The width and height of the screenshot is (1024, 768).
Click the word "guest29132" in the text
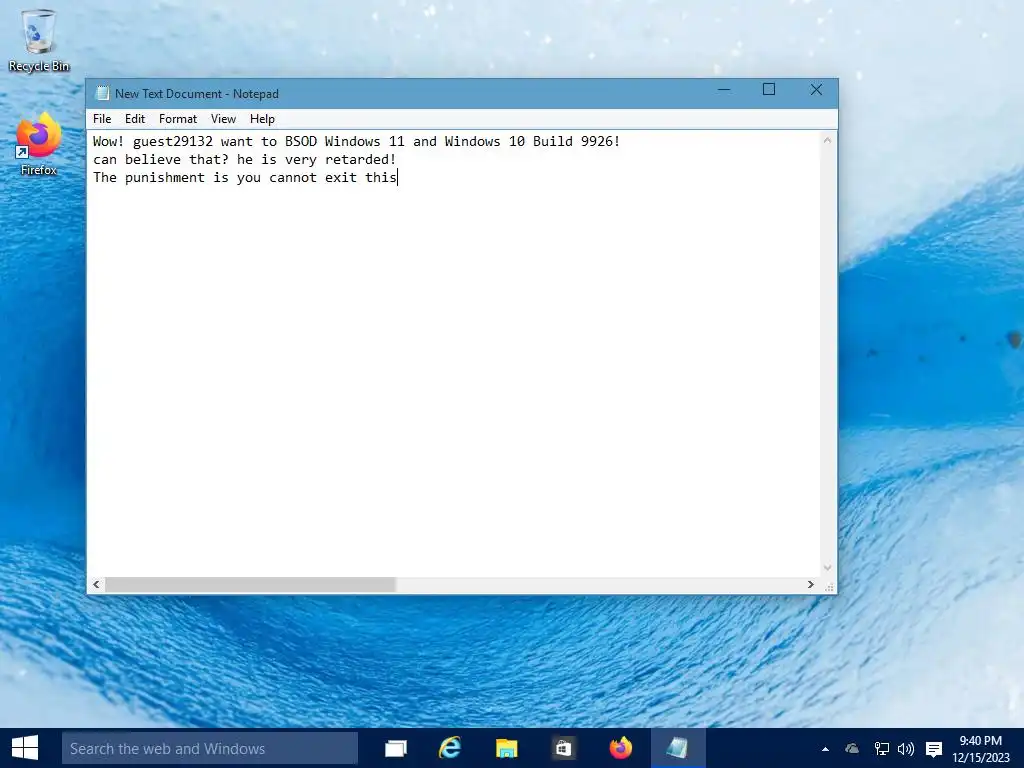pos(173,142)
